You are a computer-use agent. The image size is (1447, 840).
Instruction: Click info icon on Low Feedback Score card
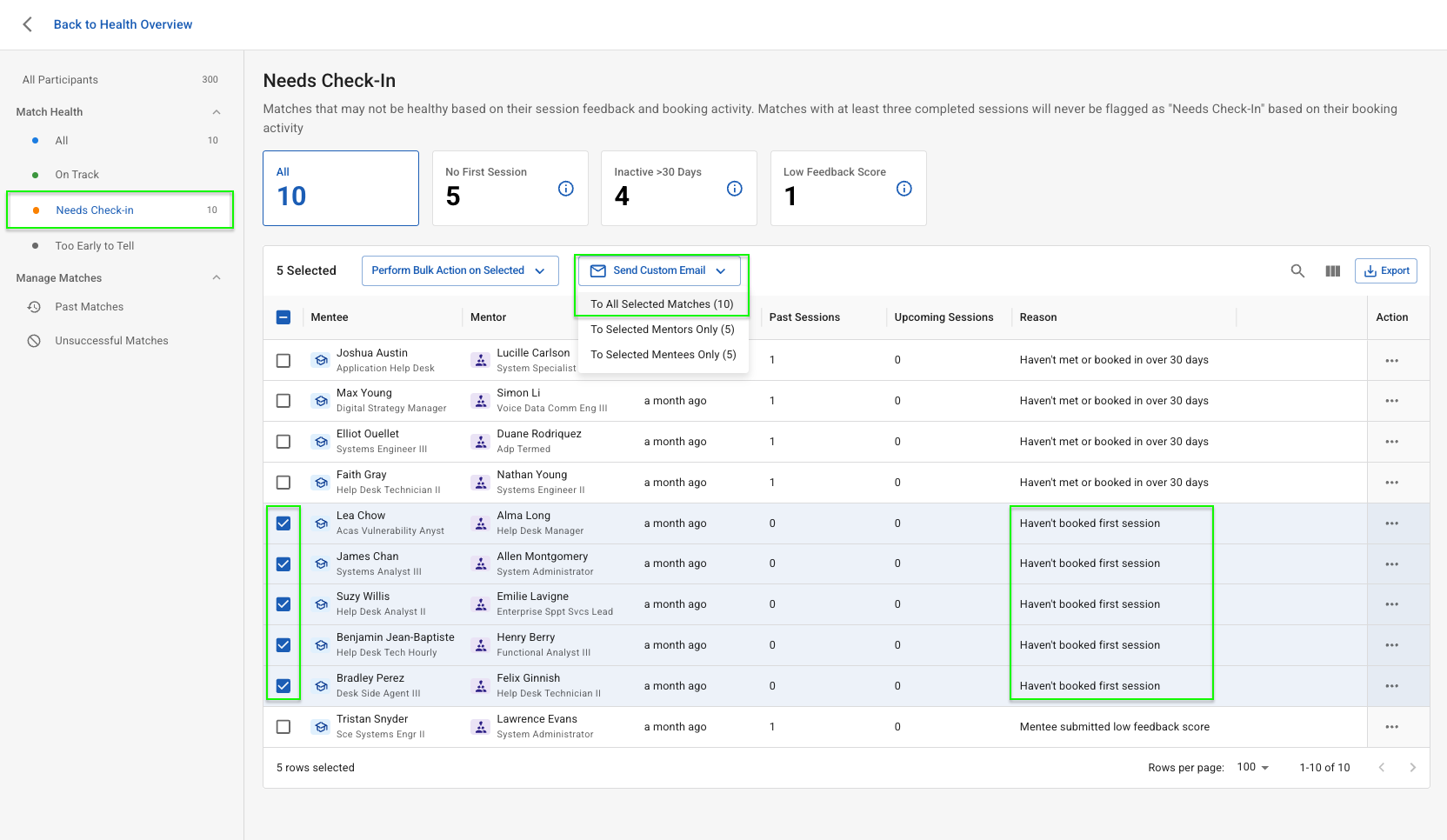click(904, 189)
